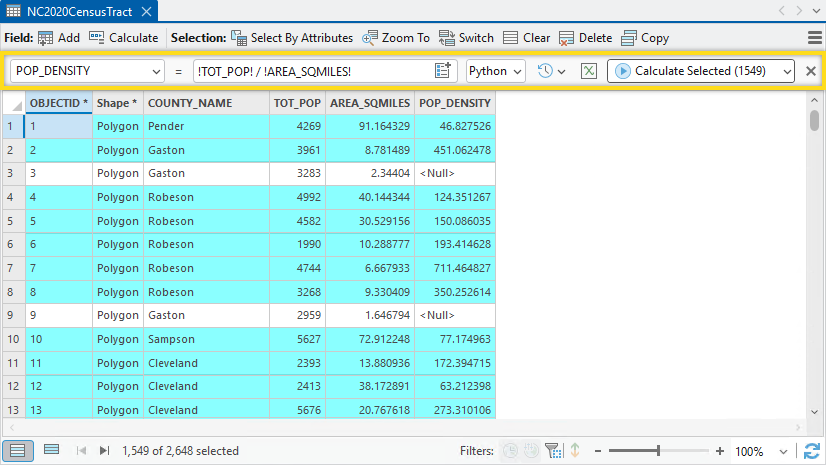The height and width of the screenshot is (465, 826).
Task: Show selected records view
Action: [51, 450]
